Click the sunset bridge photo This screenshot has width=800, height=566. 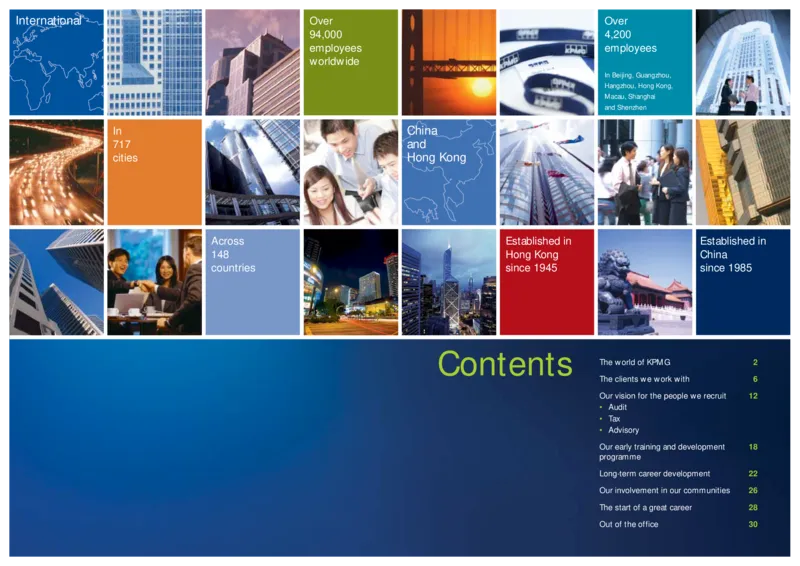[x=448, y=62]
